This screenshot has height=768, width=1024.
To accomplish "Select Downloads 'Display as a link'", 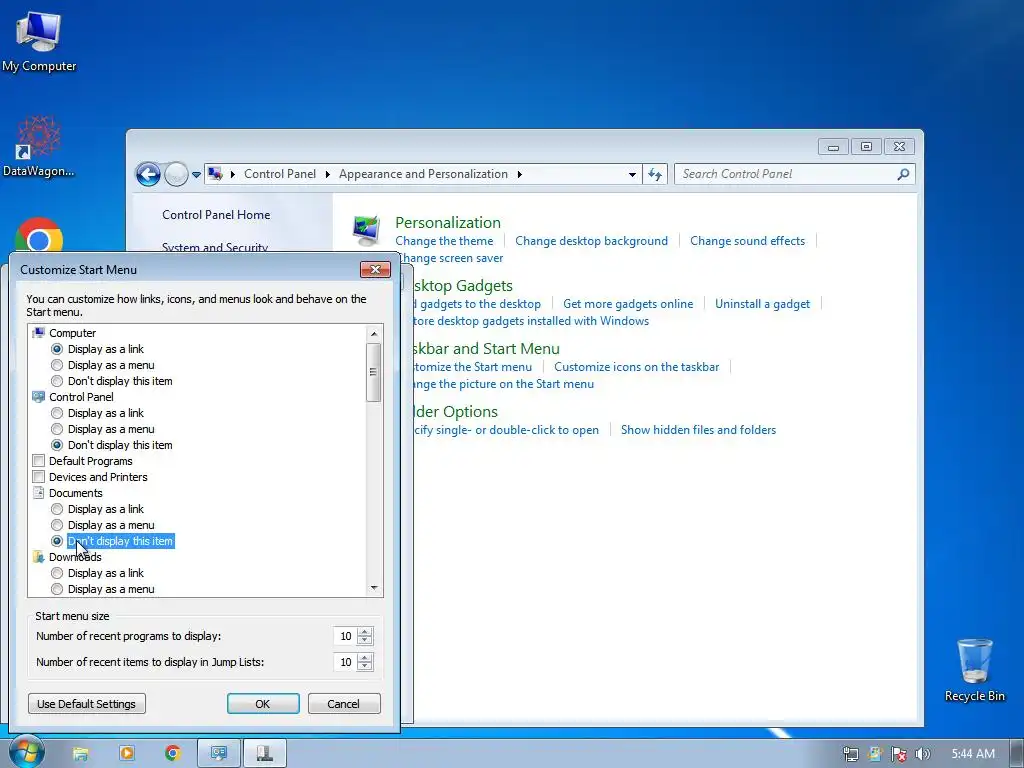I will click(57, 573).
